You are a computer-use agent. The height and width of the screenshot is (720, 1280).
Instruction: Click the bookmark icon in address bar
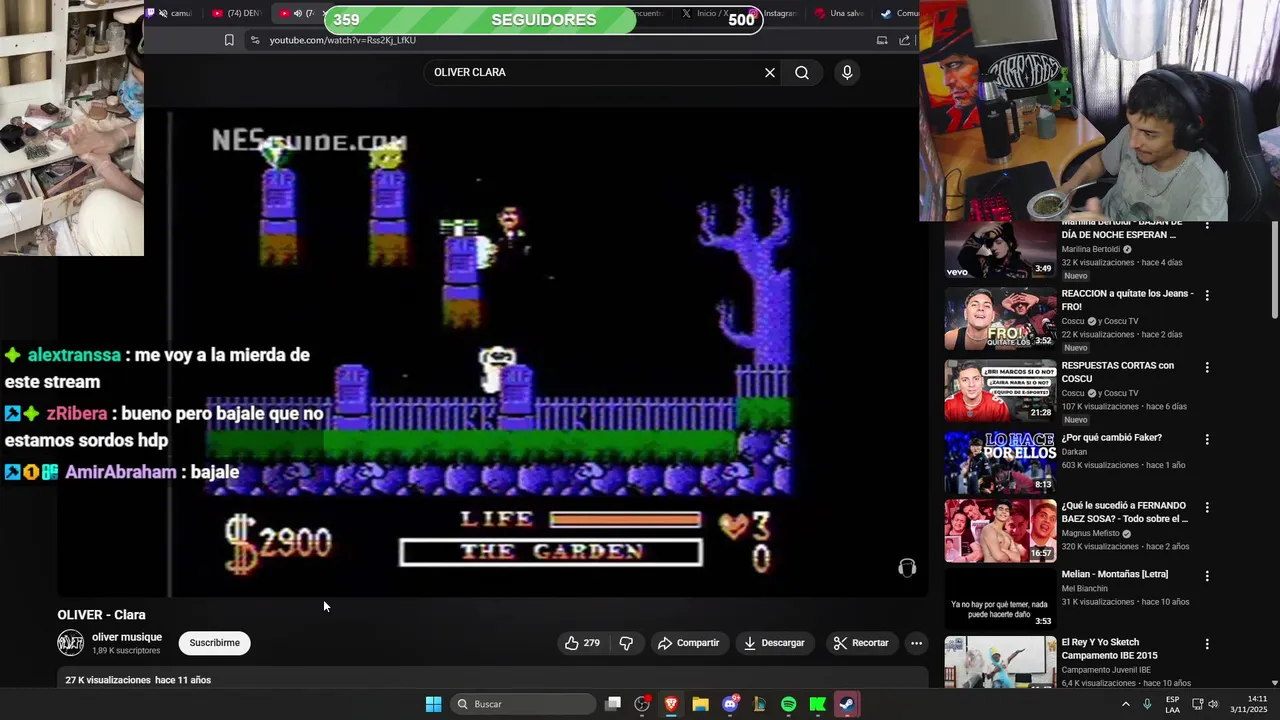pyautogui.click(x=229, y=40)
